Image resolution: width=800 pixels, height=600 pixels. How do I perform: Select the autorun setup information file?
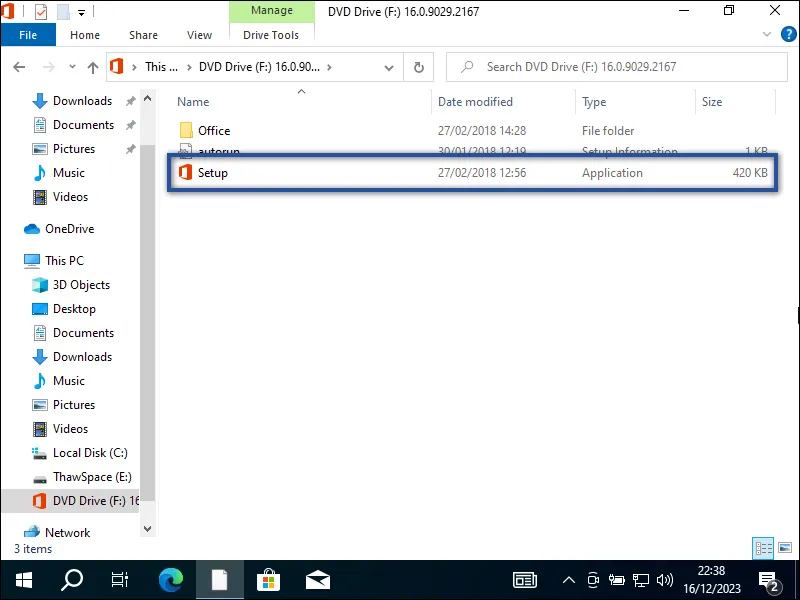pyautogui.click(x=222, y=151)
